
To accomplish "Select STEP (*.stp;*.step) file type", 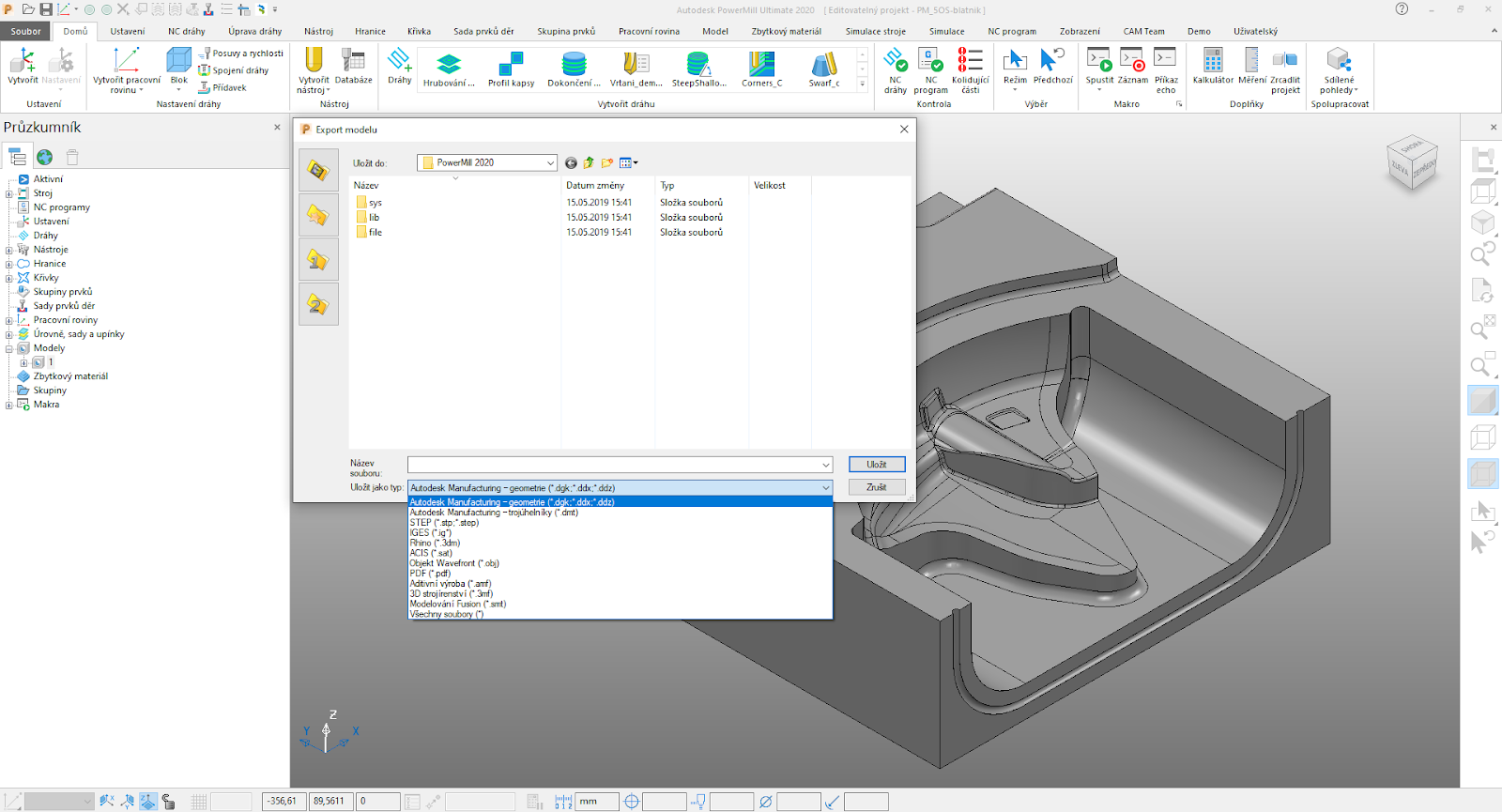I will pyautogui.click(x=621, y=523).
